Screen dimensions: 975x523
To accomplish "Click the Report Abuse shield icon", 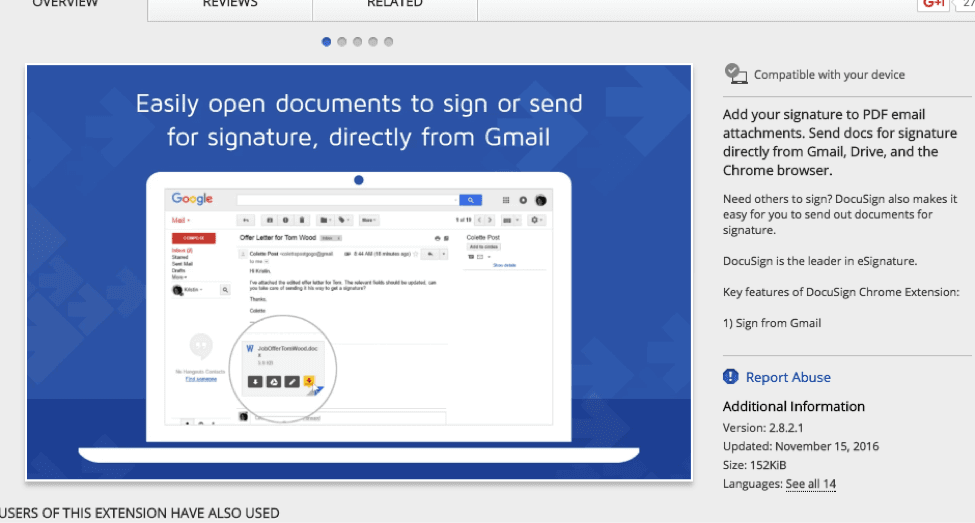I will tap(731, 377).
